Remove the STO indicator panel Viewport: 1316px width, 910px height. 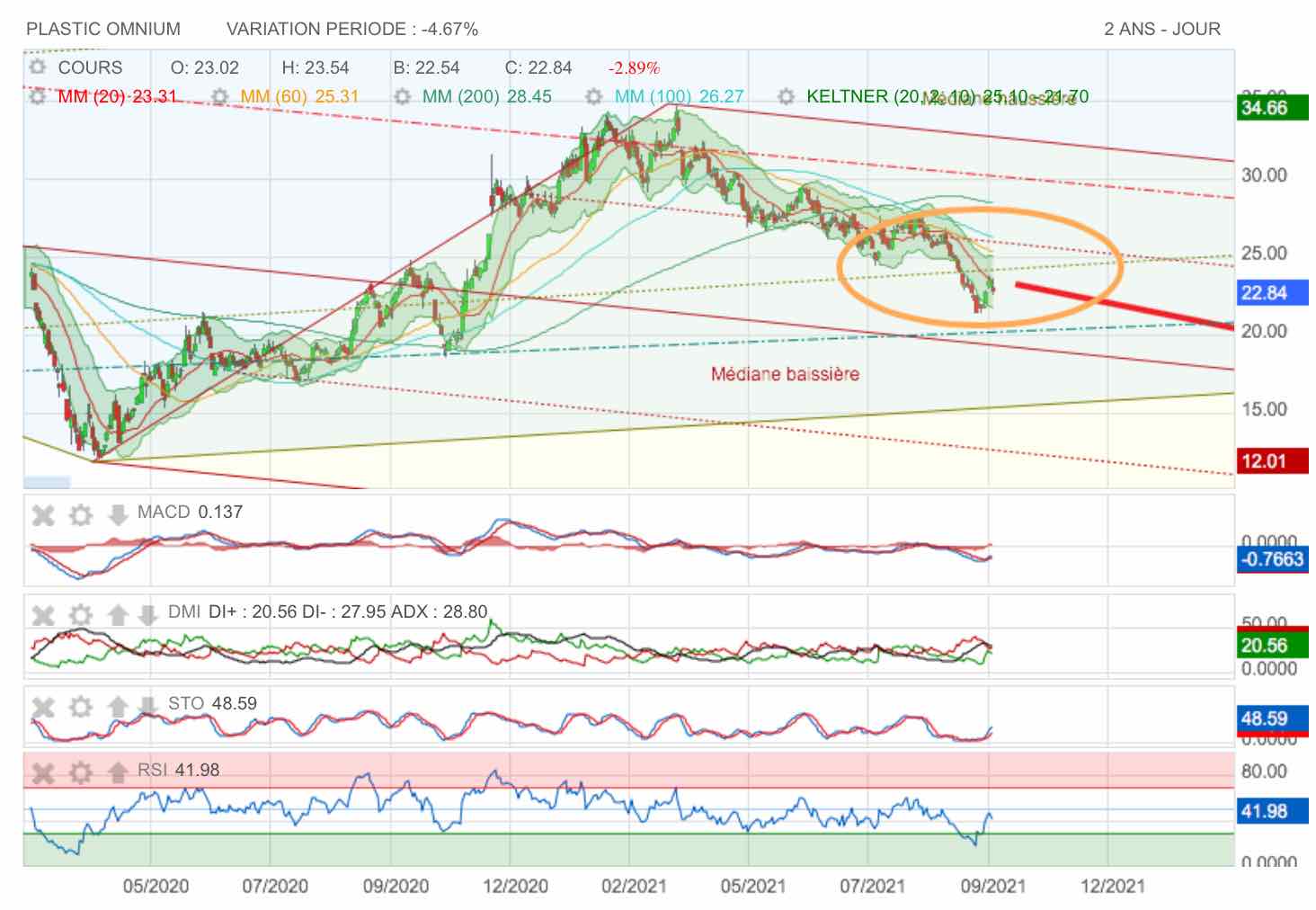click(43, 707)
